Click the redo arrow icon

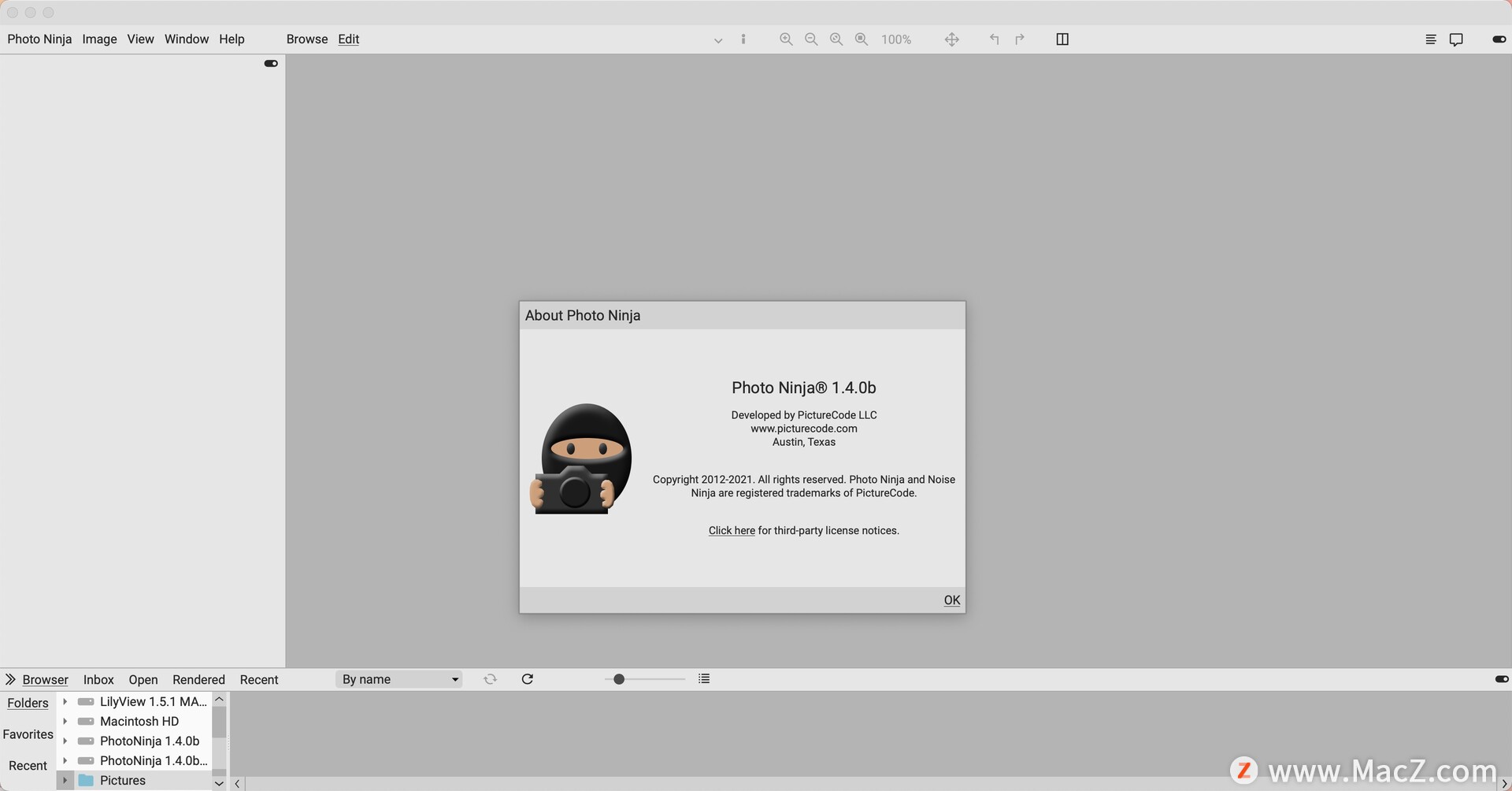coord(1020,39)
